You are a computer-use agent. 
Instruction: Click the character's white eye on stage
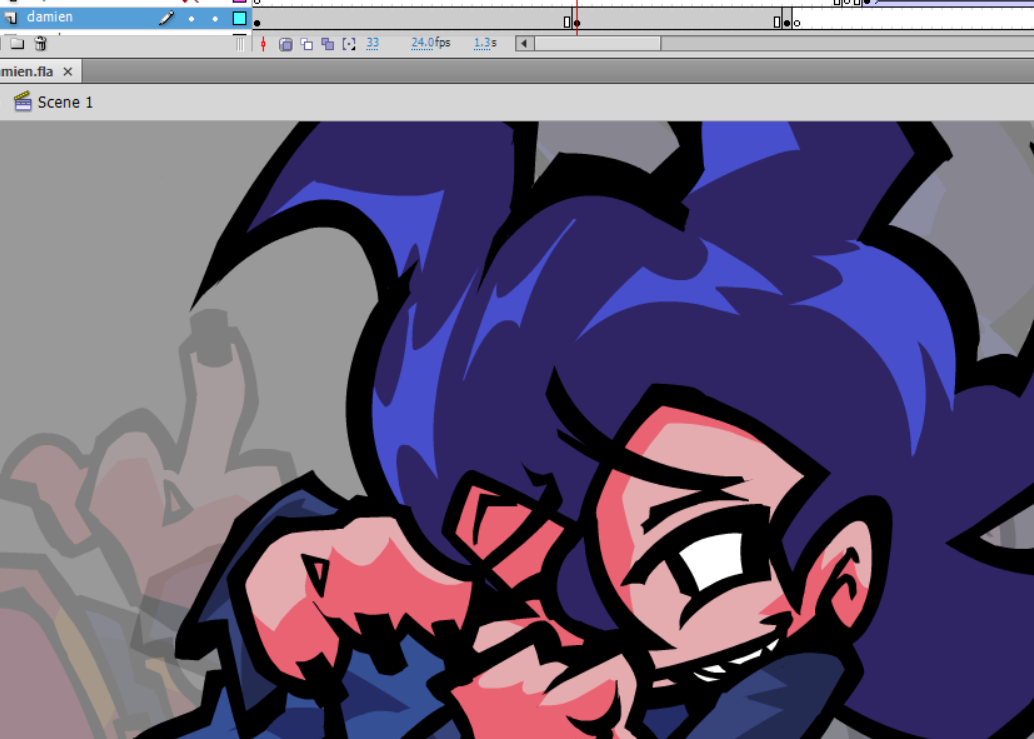713,560
